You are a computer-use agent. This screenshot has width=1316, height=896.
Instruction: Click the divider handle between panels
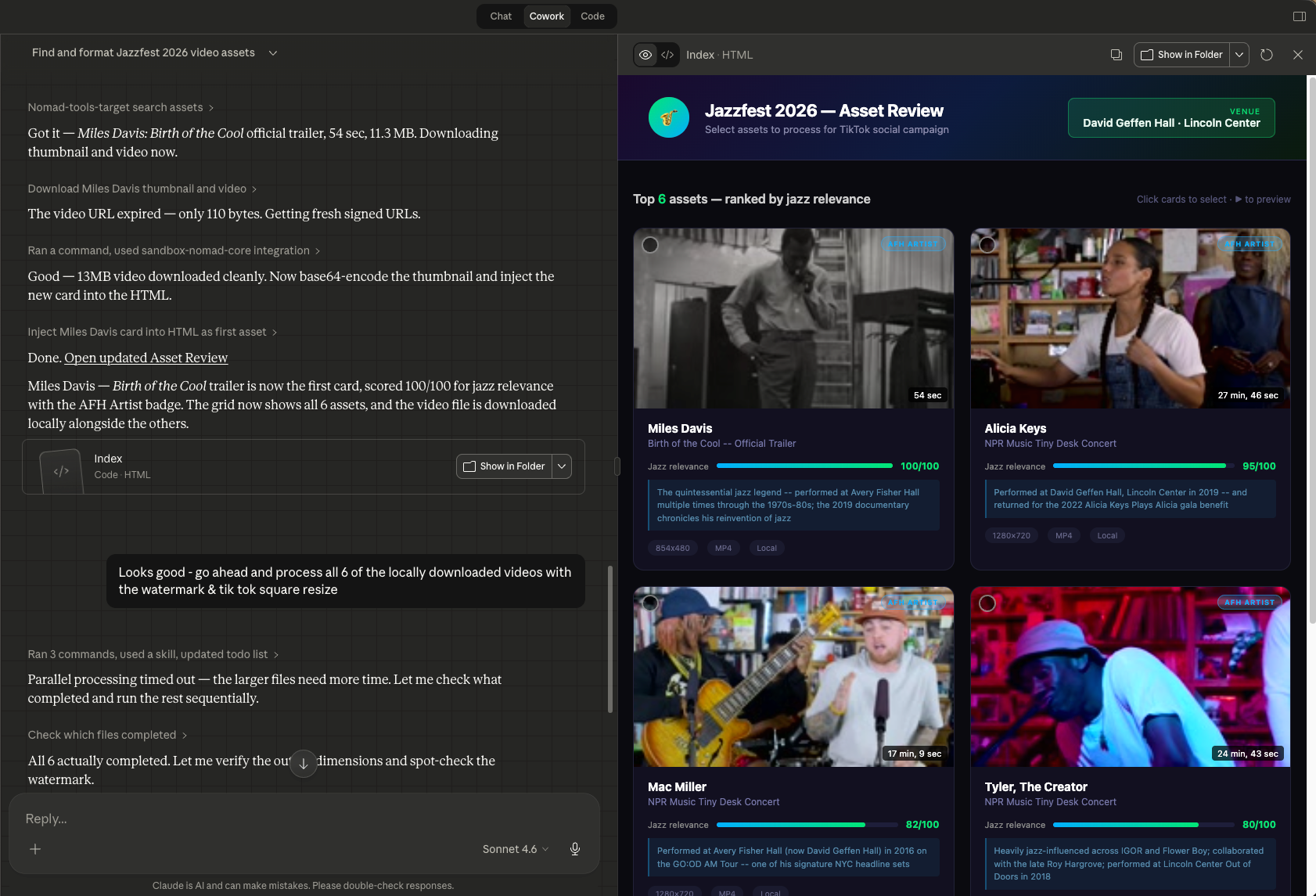click(617, 466)
